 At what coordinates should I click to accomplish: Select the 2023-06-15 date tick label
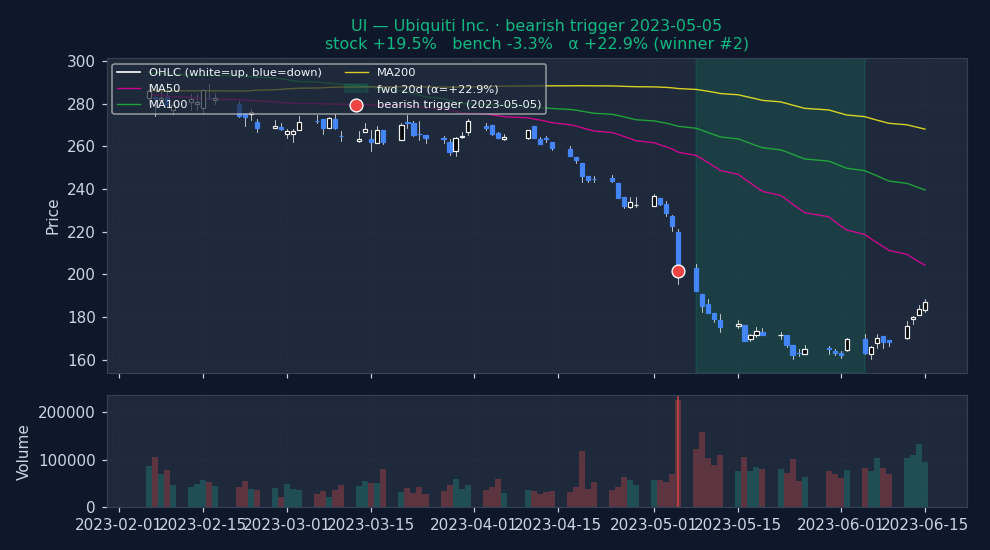click(925, 525)
